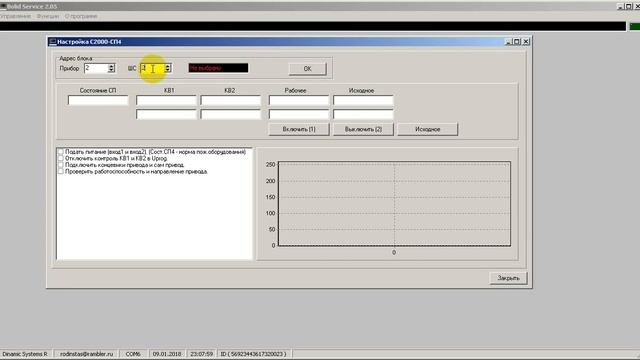Image resolution: width=640 pixels, height=360 pixels.
Task: Minimize the Настройка С2000-СП4 dialog
Action: tap(508, 42)
